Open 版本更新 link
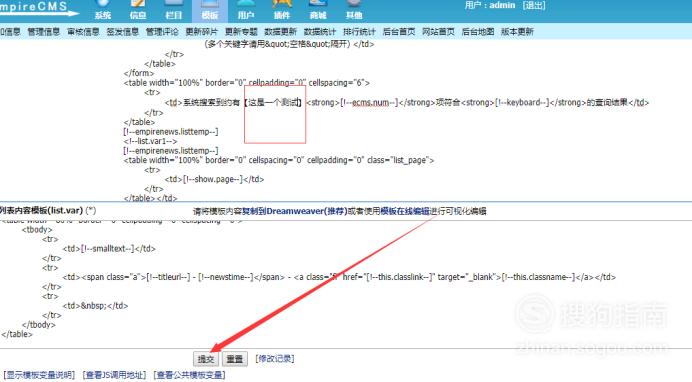 coord(517,32)
